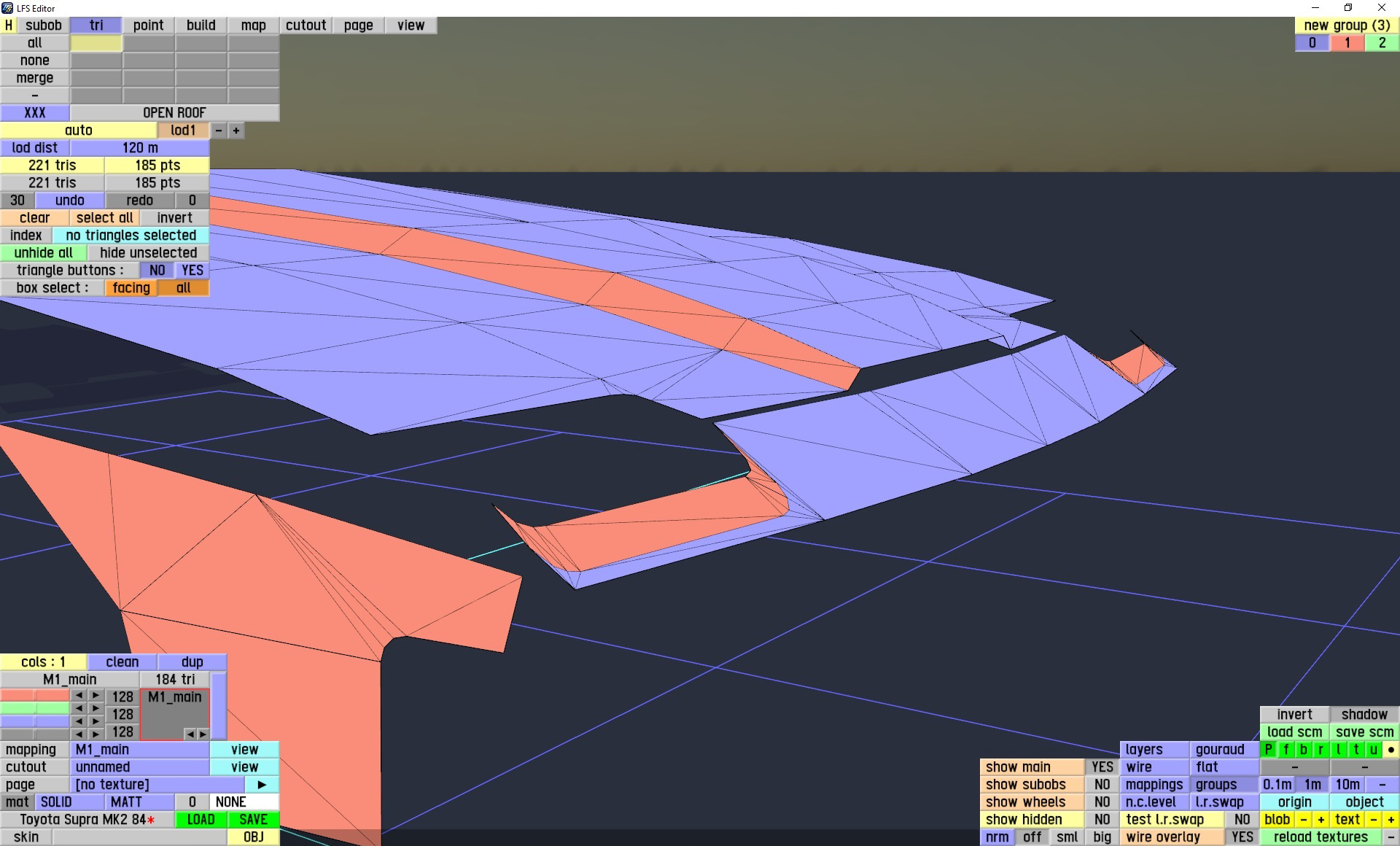Click the red channel right arrow
The image size is (1400, 846).
pyautogui.click(x=96, y=696)
